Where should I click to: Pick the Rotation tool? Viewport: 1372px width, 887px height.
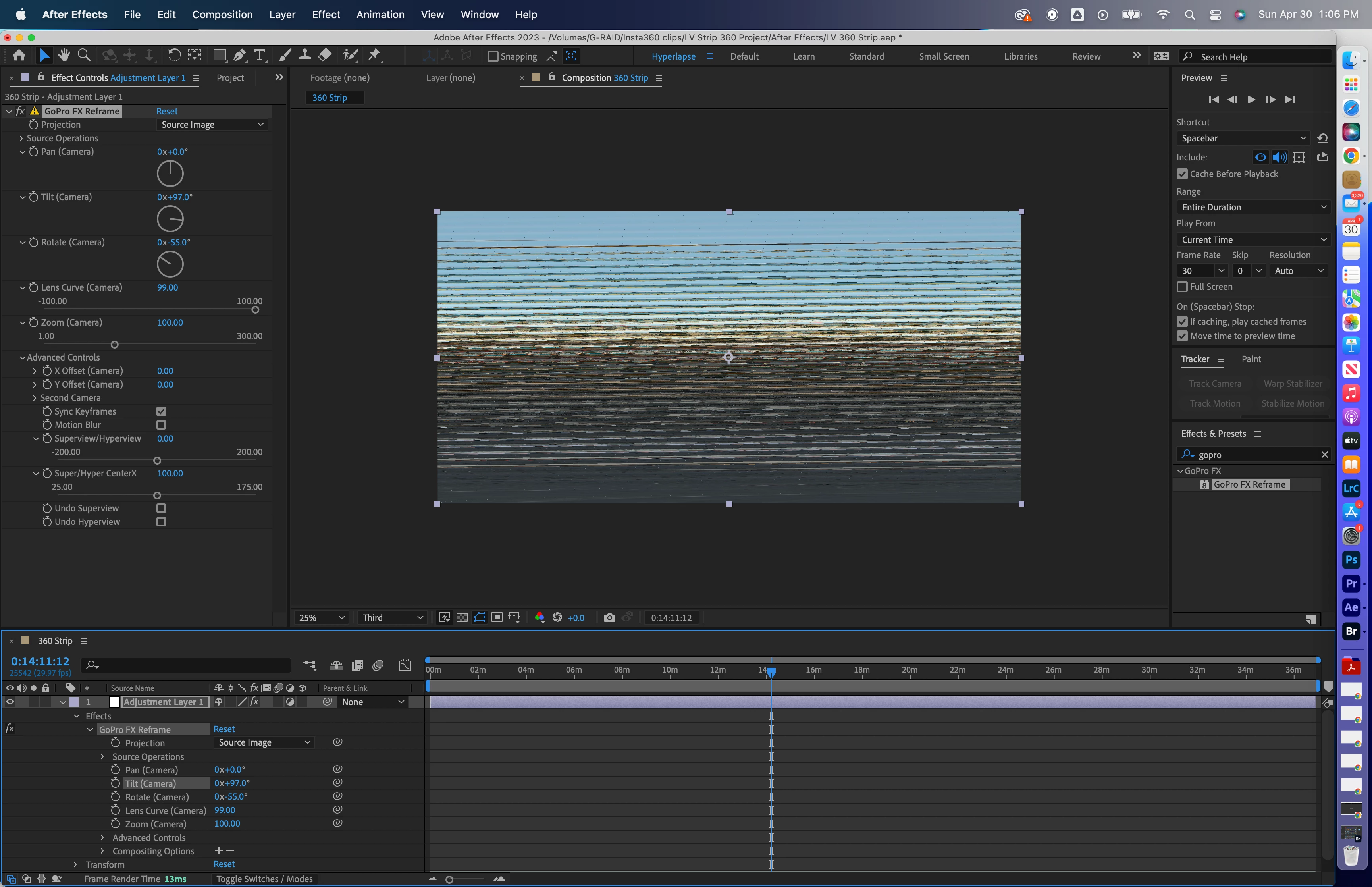(174, 55)
